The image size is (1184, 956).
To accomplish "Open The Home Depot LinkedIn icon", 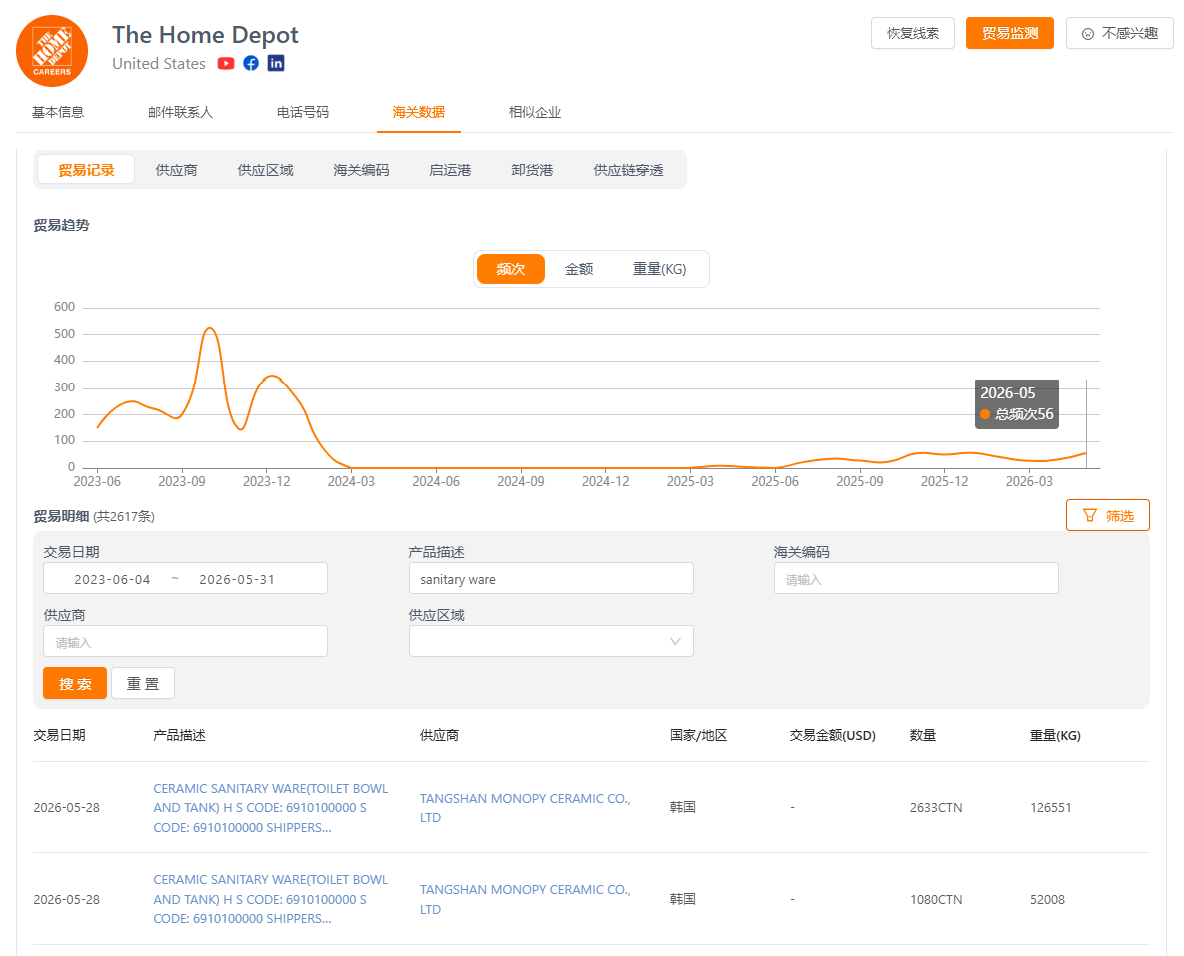I will coord(276,63).
